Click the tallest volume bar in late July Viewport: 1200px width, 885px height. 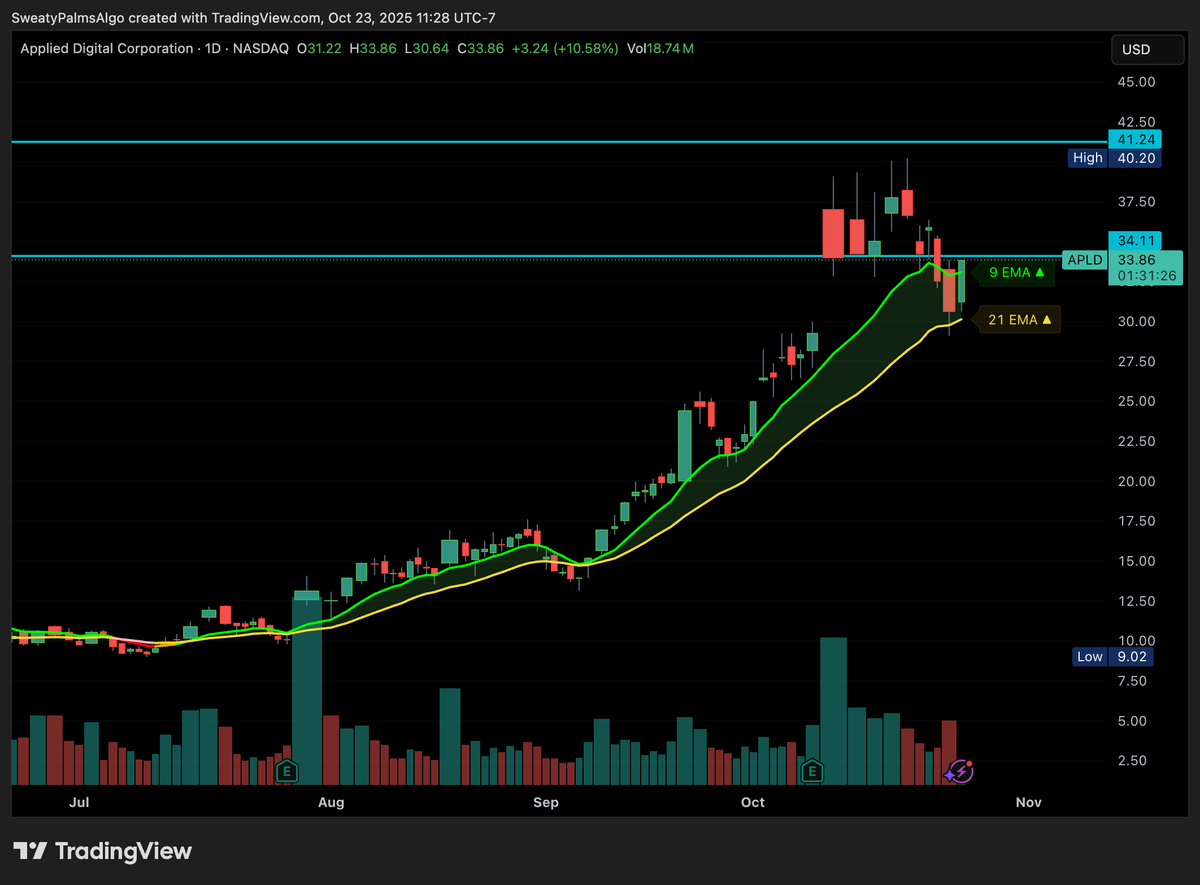pos(306,691)
